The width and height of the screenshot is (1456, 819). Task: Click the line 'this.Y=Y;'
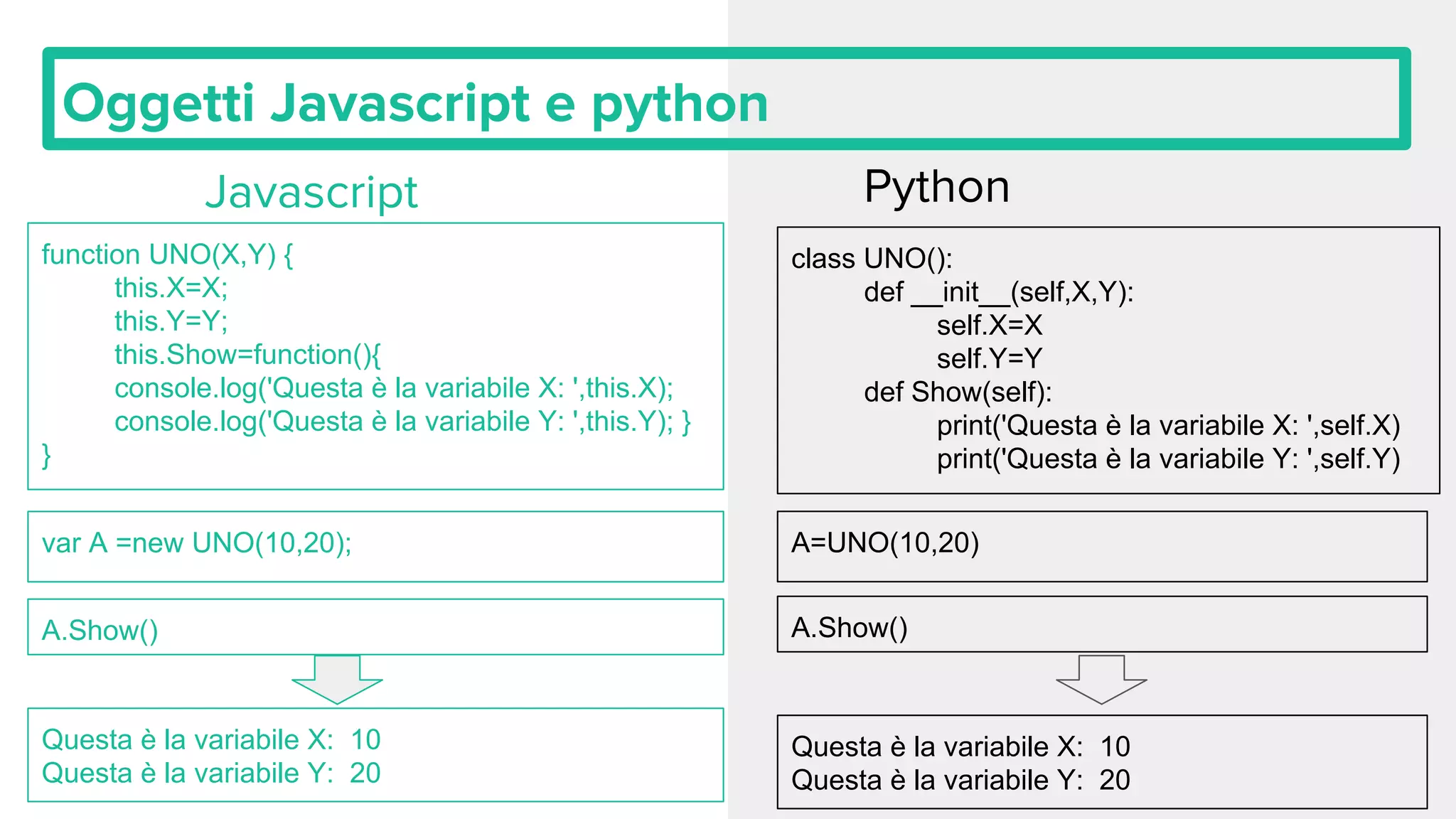(x=171, y=321)
